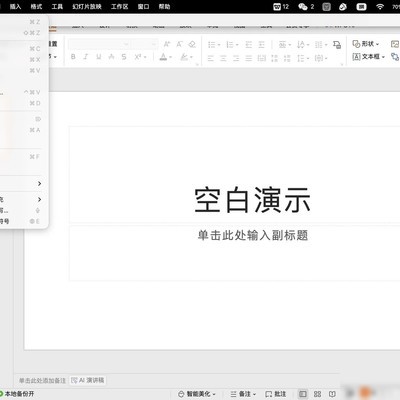This screenshot has width=400, height=400.
Task: Click the WeChat icon in the menu bar
Action: [x=303, y=6]
